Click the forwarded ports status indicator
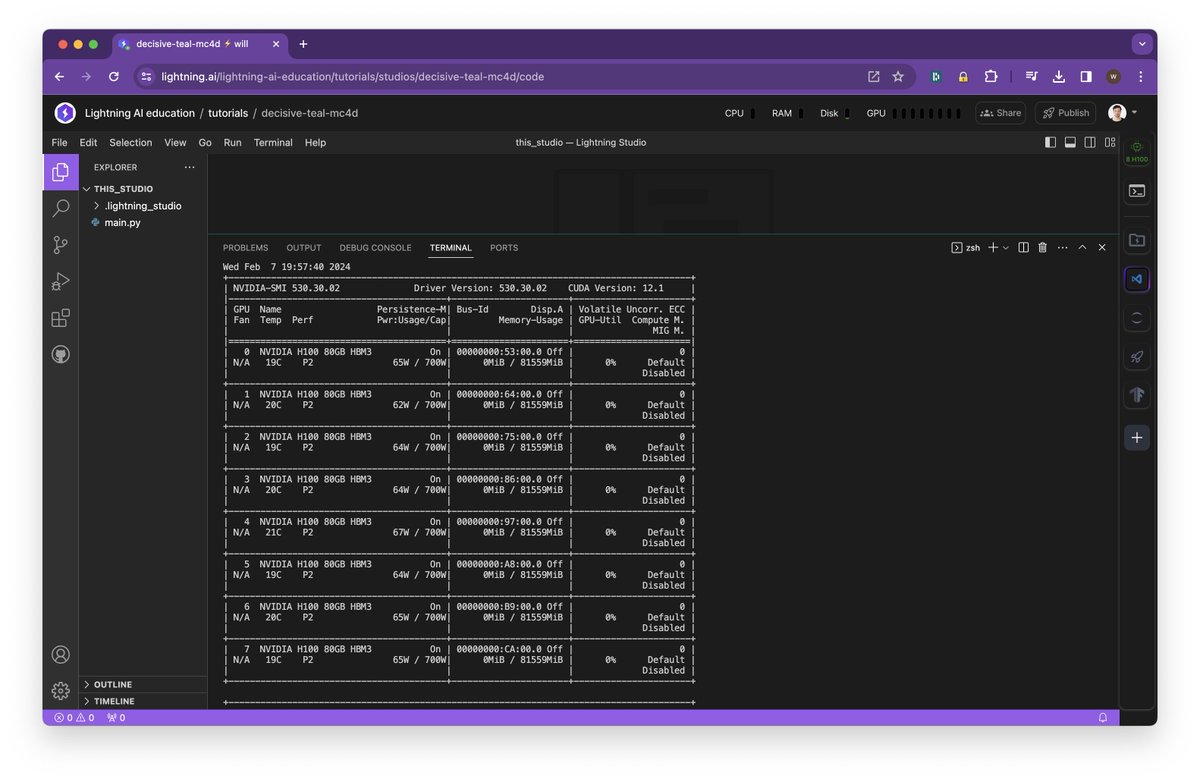The image size is (1200, 782). [x=116, y=717]
